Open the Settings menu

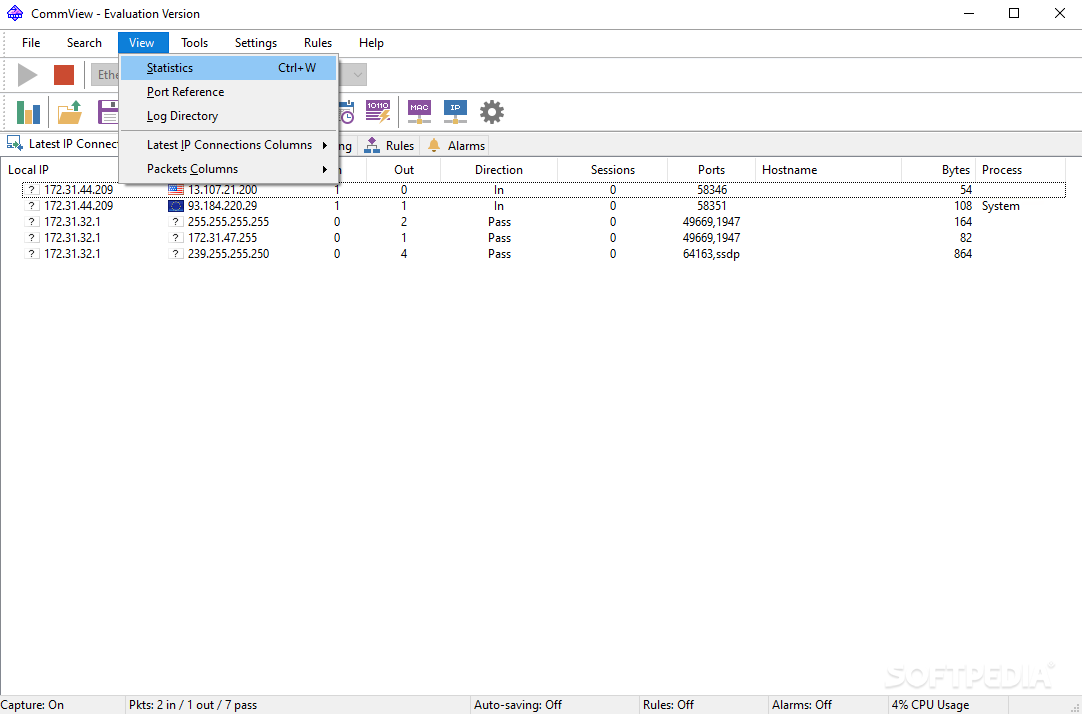[256, 43]
